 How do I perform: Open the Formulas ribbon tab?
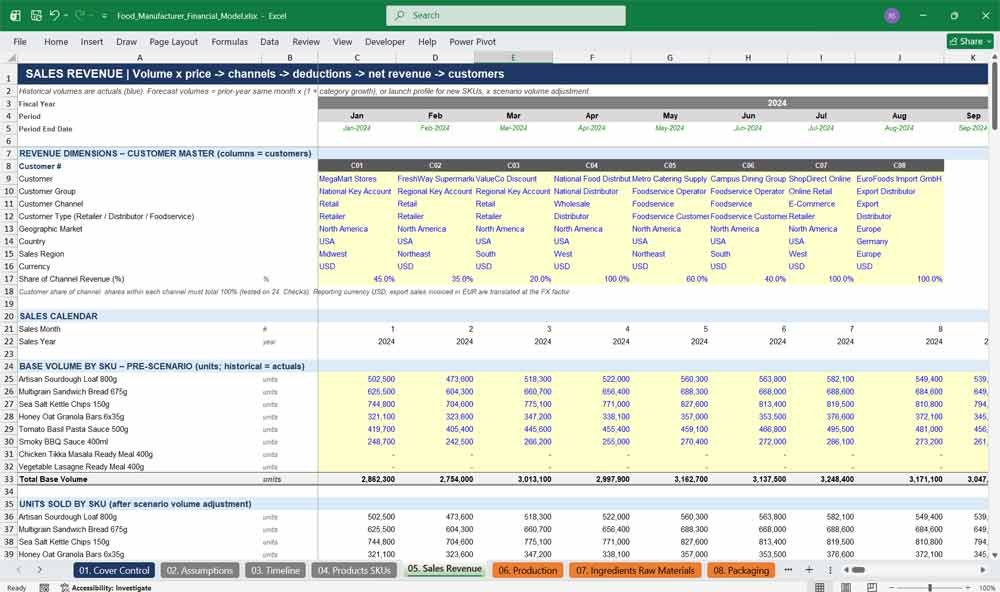[x=230, y=41]
